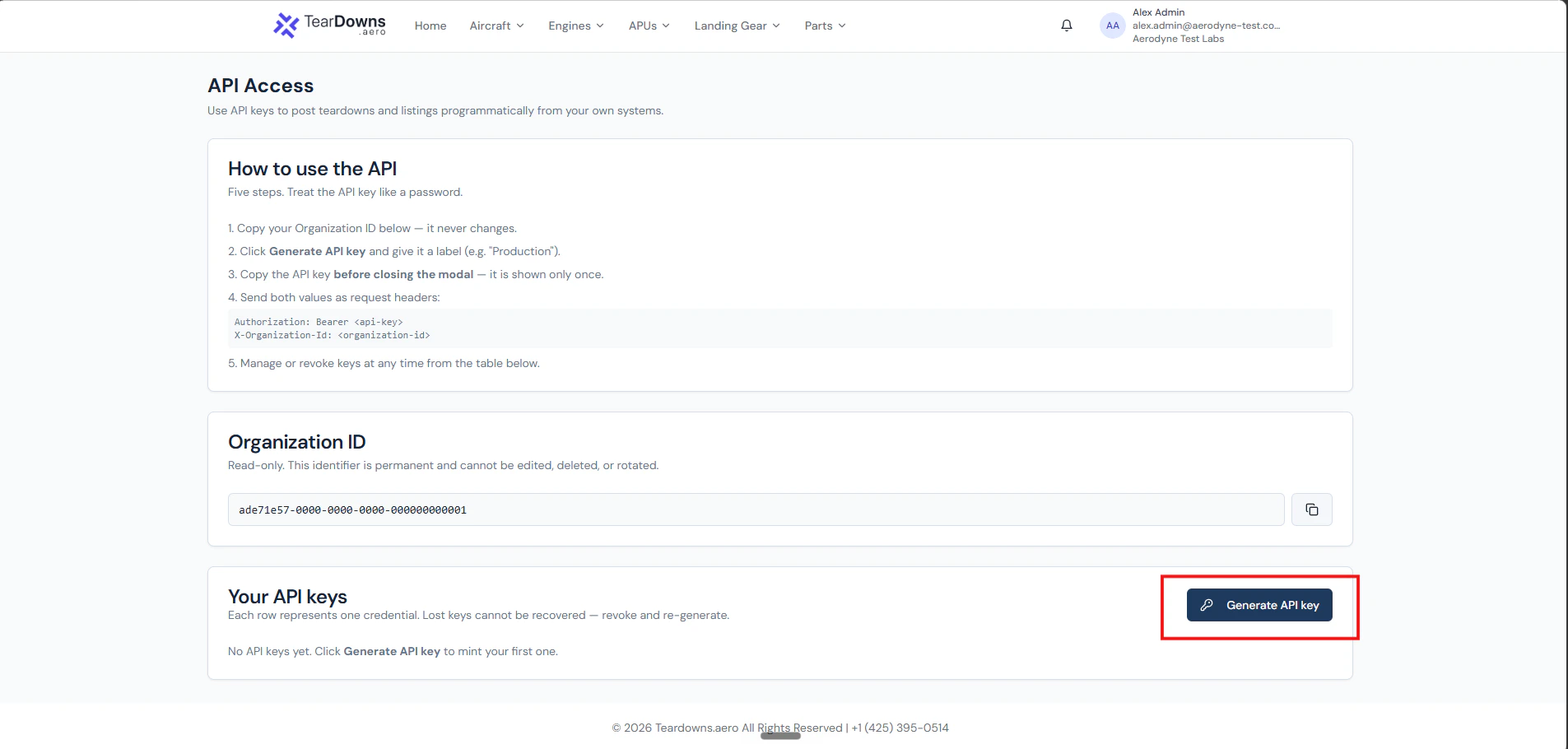Click the AA user avatar
This screenshot has width=1568, height=749.
[1113, 26]
